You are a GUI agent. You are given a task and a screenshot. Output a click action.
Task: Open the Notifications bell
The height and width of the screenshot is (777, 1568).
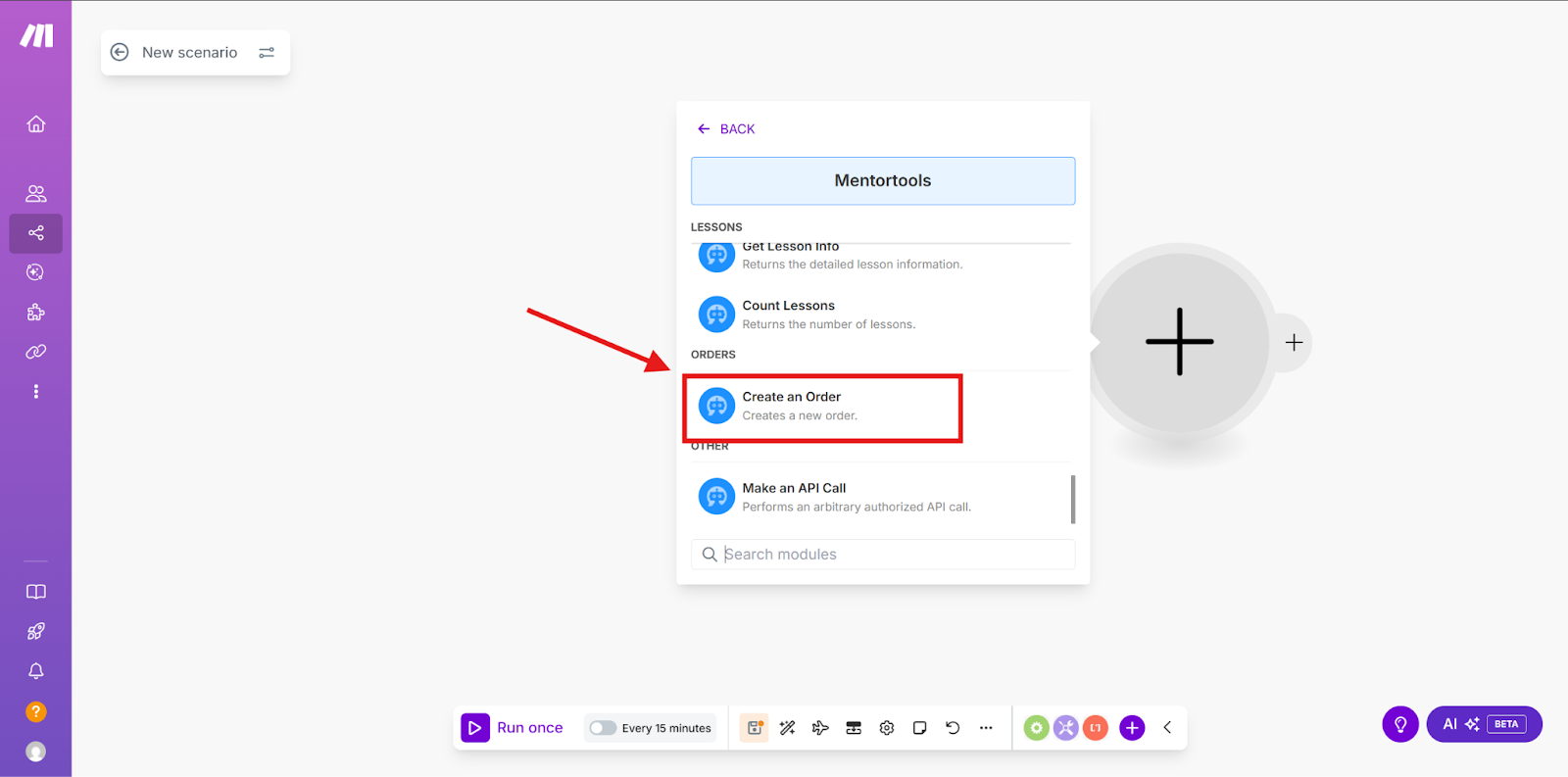(x=36, y=671)
